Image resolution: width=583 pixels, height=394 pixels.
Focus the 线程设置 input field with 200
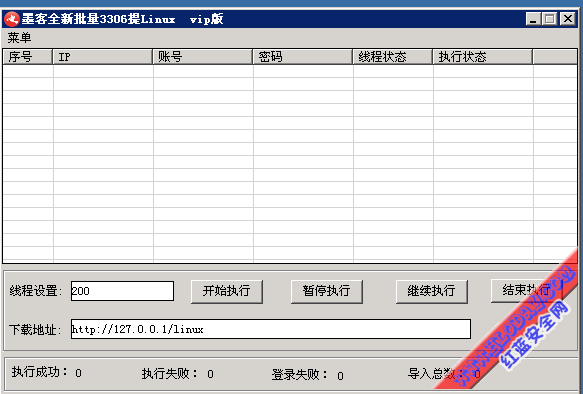coord(122,291)
